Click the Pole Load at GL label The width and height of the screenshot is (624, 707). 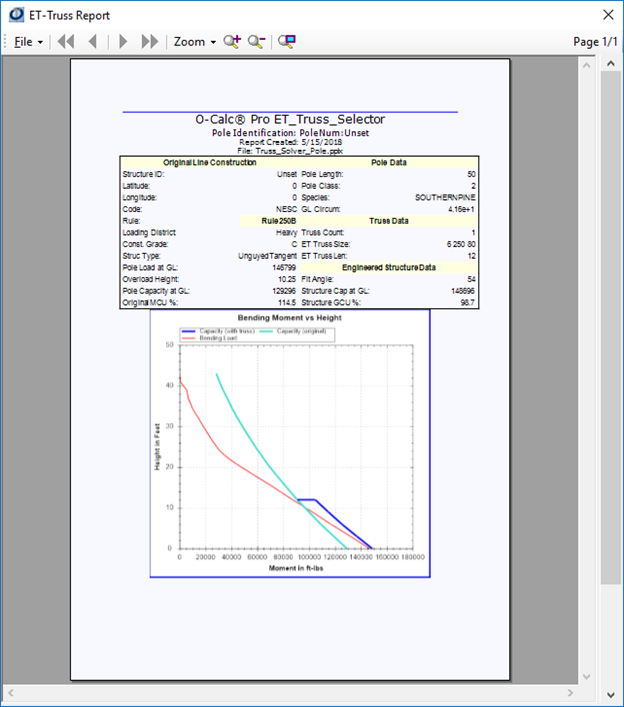(150, 268)
